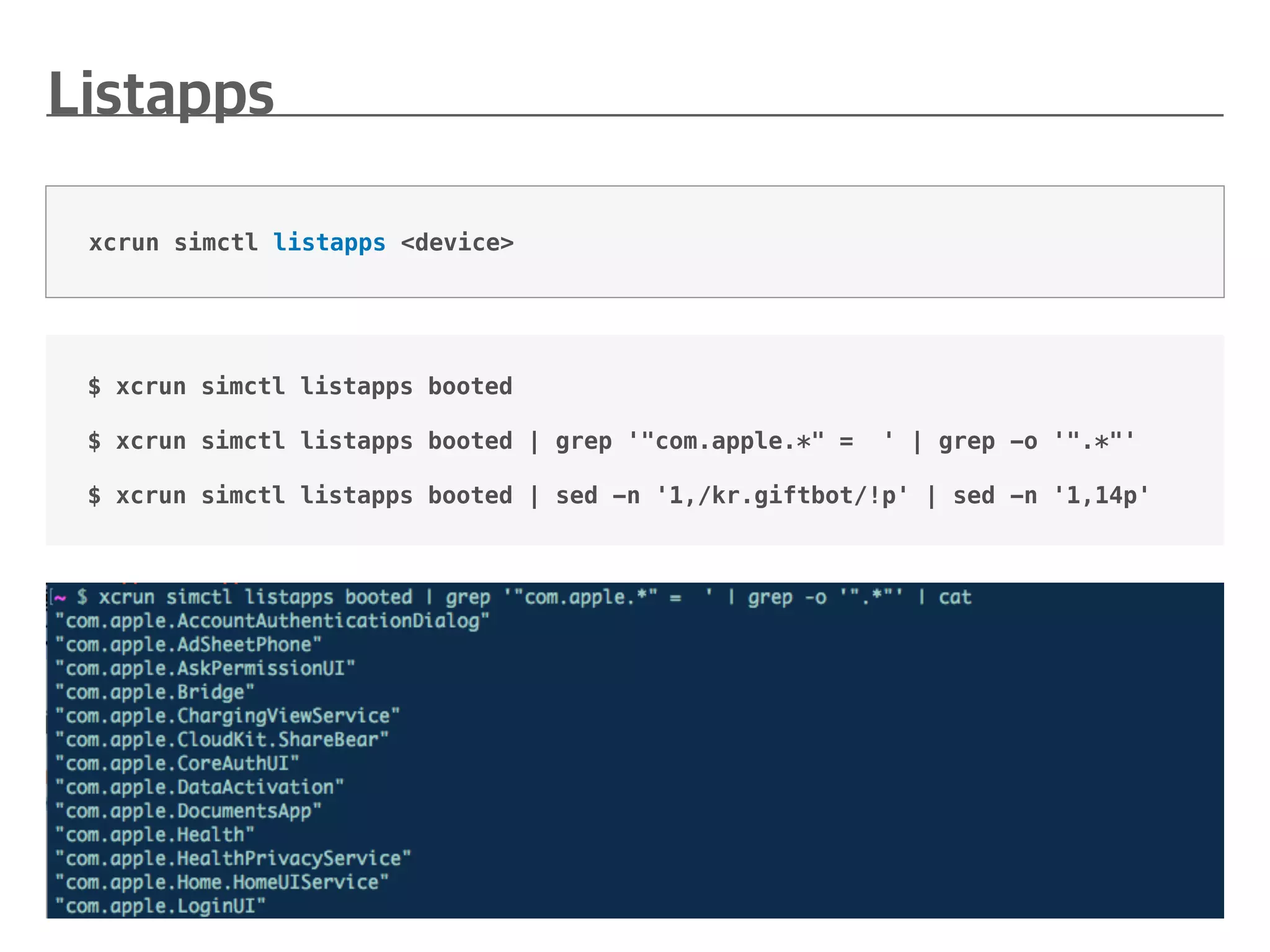Image resolution: width=1270 pixels, height=952 pixels.
Task: Select com.apple.ChargingViewService output line
Action: coord(227,716)
